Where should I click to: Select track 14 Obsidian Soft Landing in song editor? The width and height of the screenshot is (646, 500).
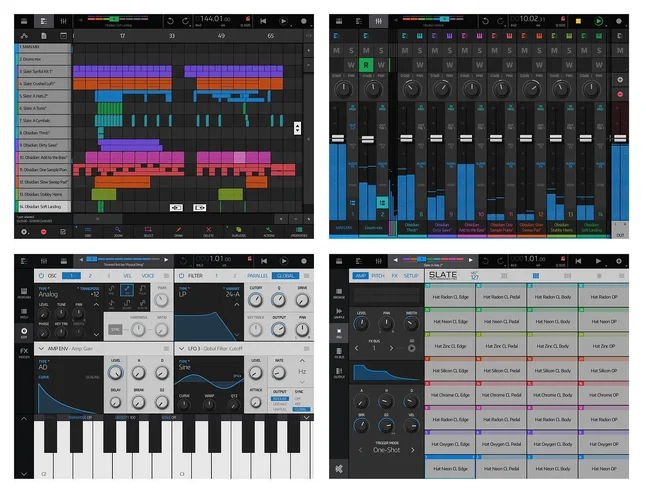point(43,206)
